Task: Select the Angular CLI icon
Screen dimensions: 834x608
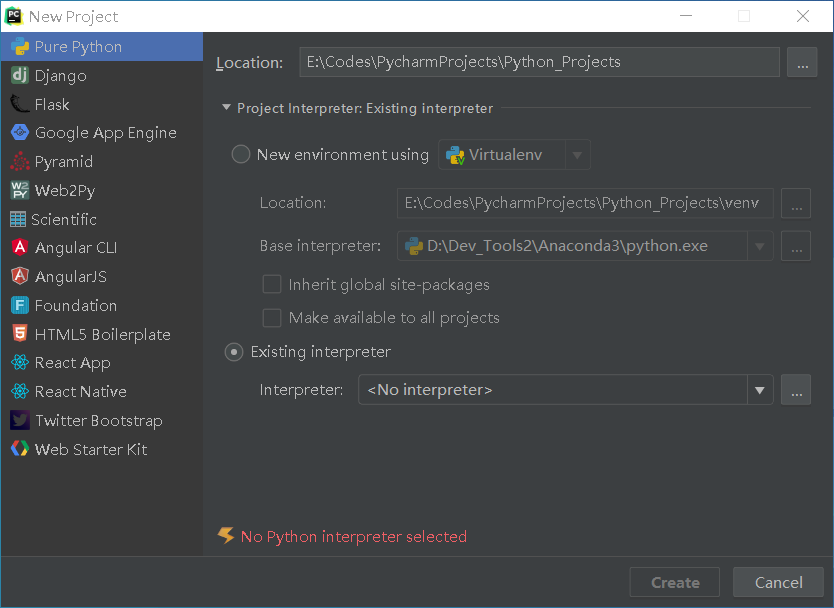Action: pyautogui.click(x=20, y=247)
